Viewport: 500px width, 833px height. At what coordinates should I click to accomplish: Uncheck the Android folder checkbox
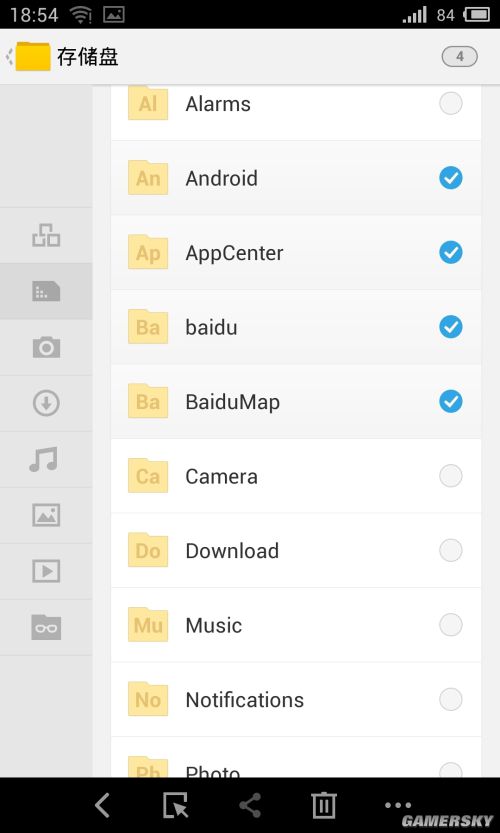(451, 178)
